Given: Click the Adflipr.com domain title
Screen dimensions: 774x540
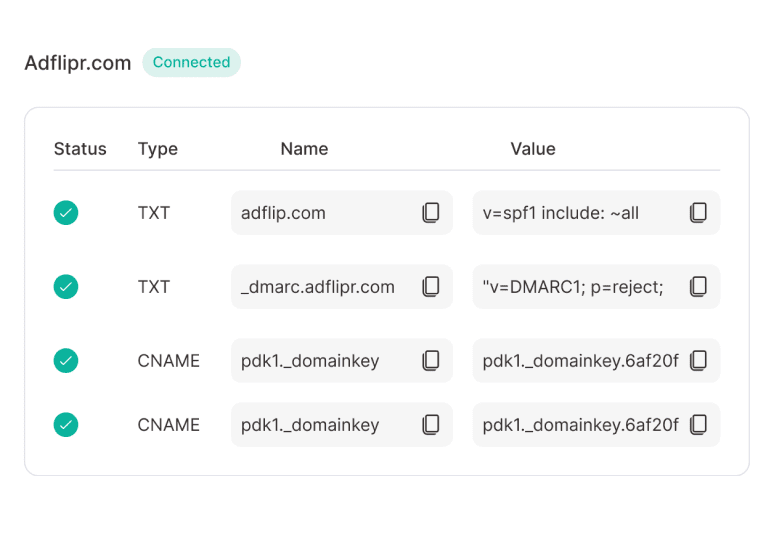Looking at the screenshot, I should coord(78,63).
